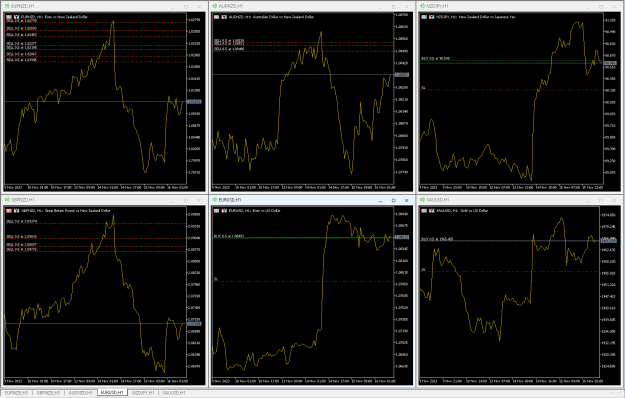
Task: Click current price tag on AUDNZD price scale
Action: (x=402, y=75)
